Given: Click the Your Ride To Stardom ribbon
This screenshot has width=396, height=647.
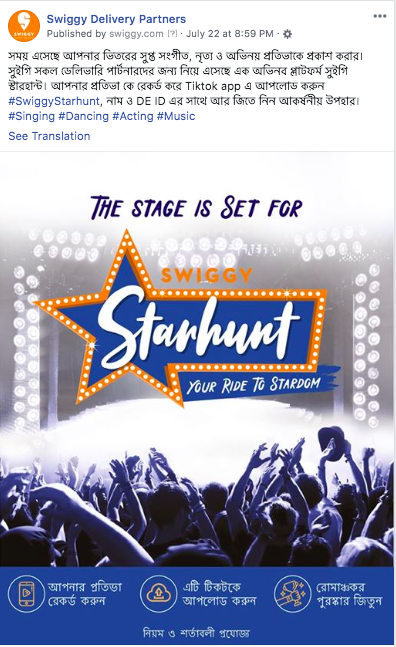Looking at the screenshot, I should 256,385.
